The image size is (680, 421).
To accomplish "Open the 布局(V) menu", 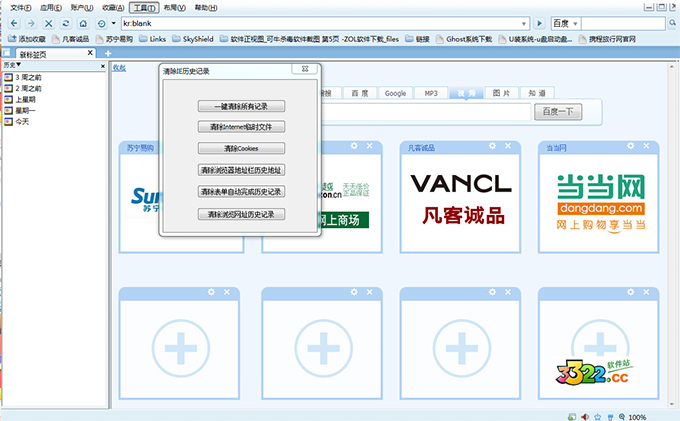I will coord(174,8).
